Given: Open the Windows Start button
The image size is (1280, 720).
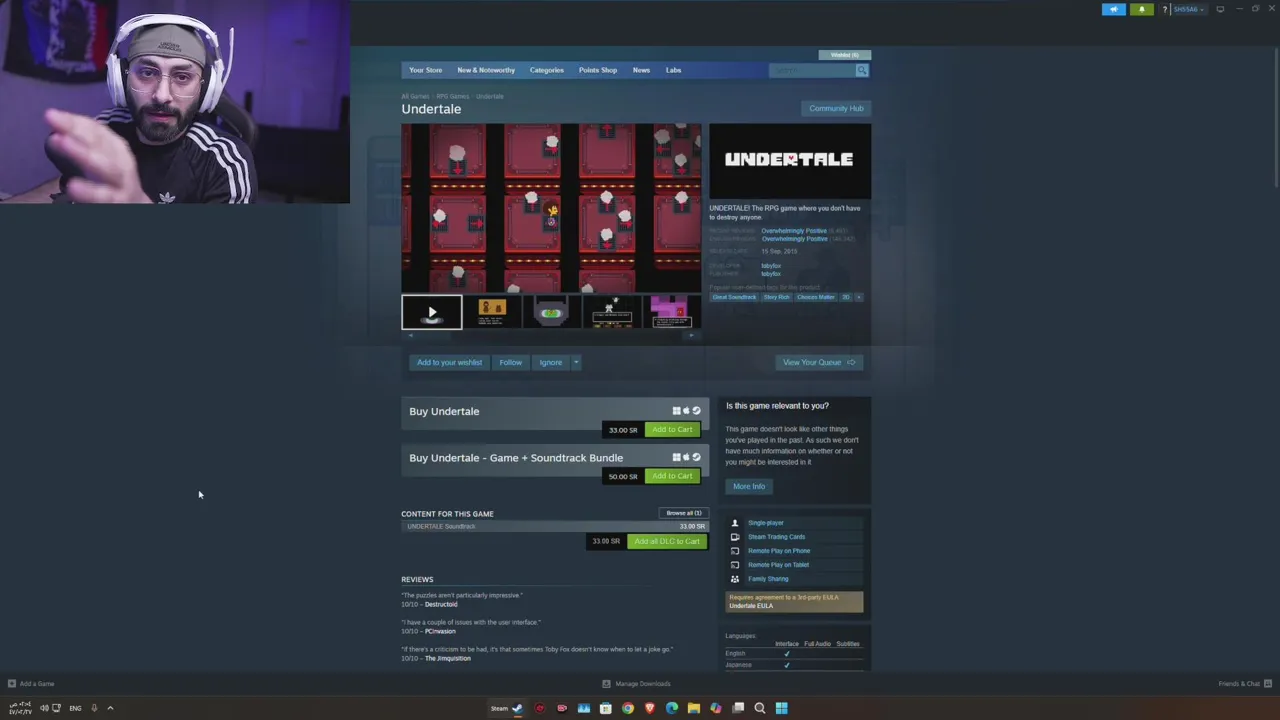Looking at the screenshot, I should tap(782, 708).
